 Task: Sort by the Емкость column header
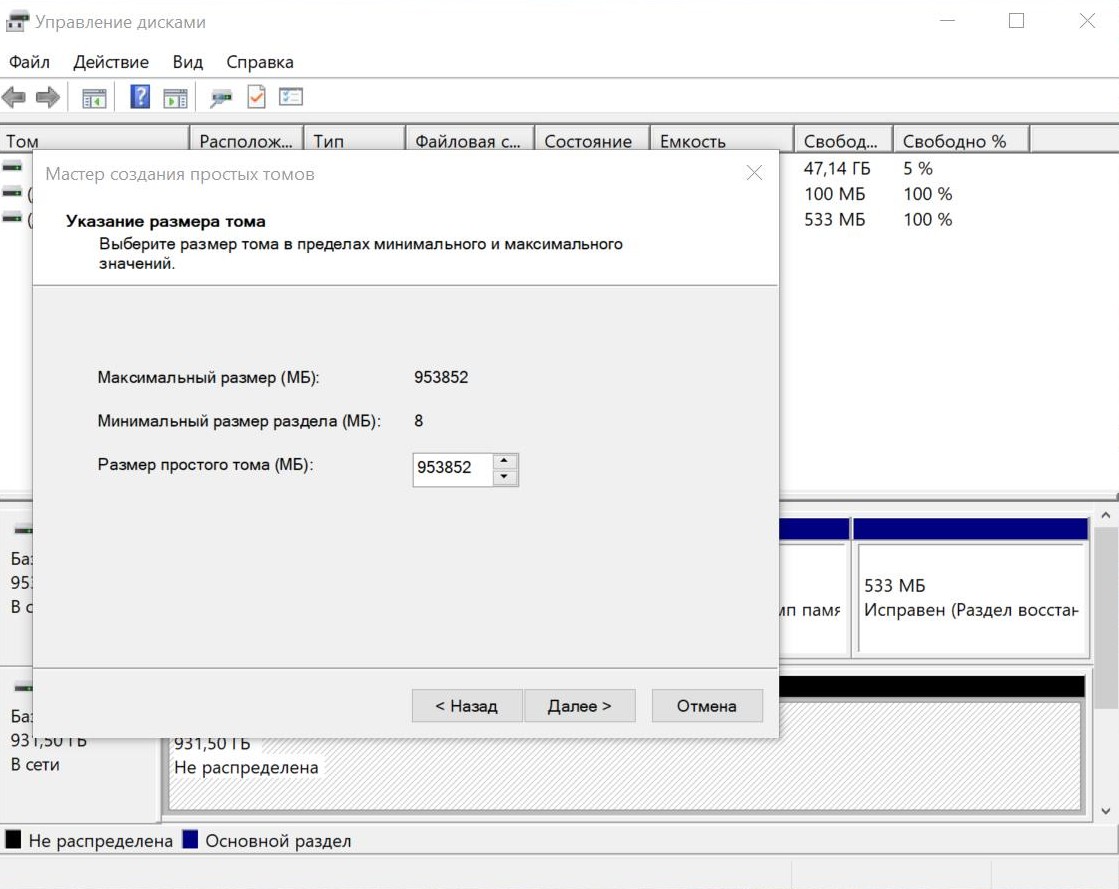click(x=721, y=141)
